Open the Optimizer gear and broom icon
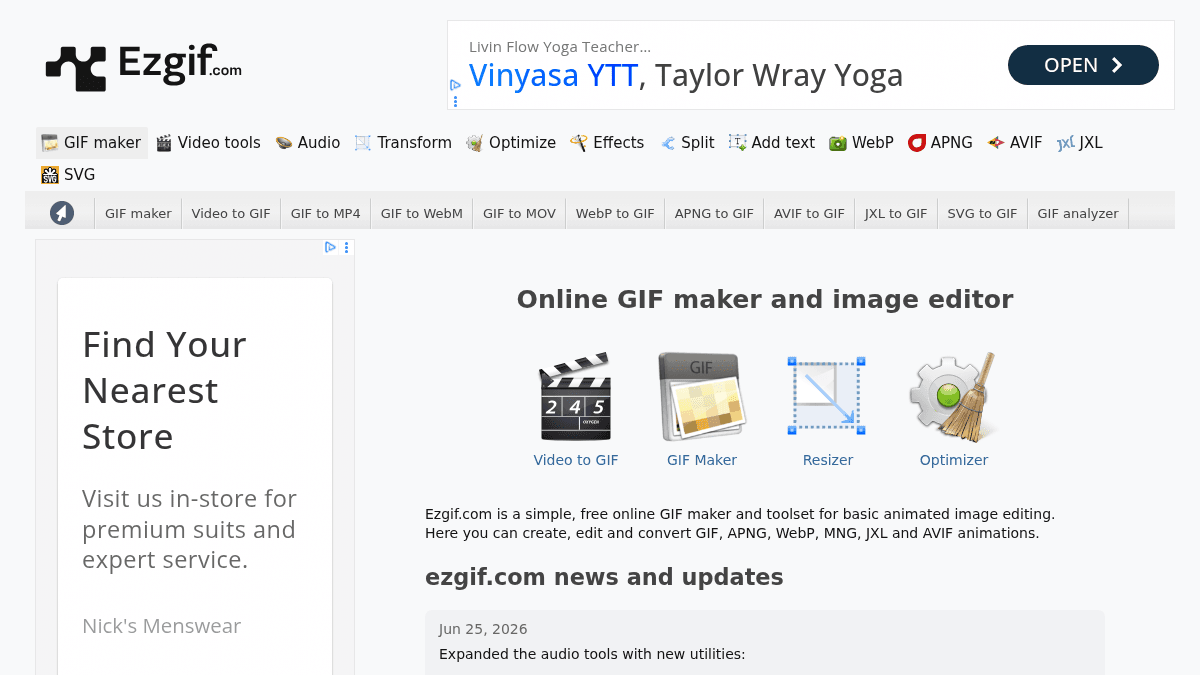The image size is (1200, 675). [x=953, y=397]
